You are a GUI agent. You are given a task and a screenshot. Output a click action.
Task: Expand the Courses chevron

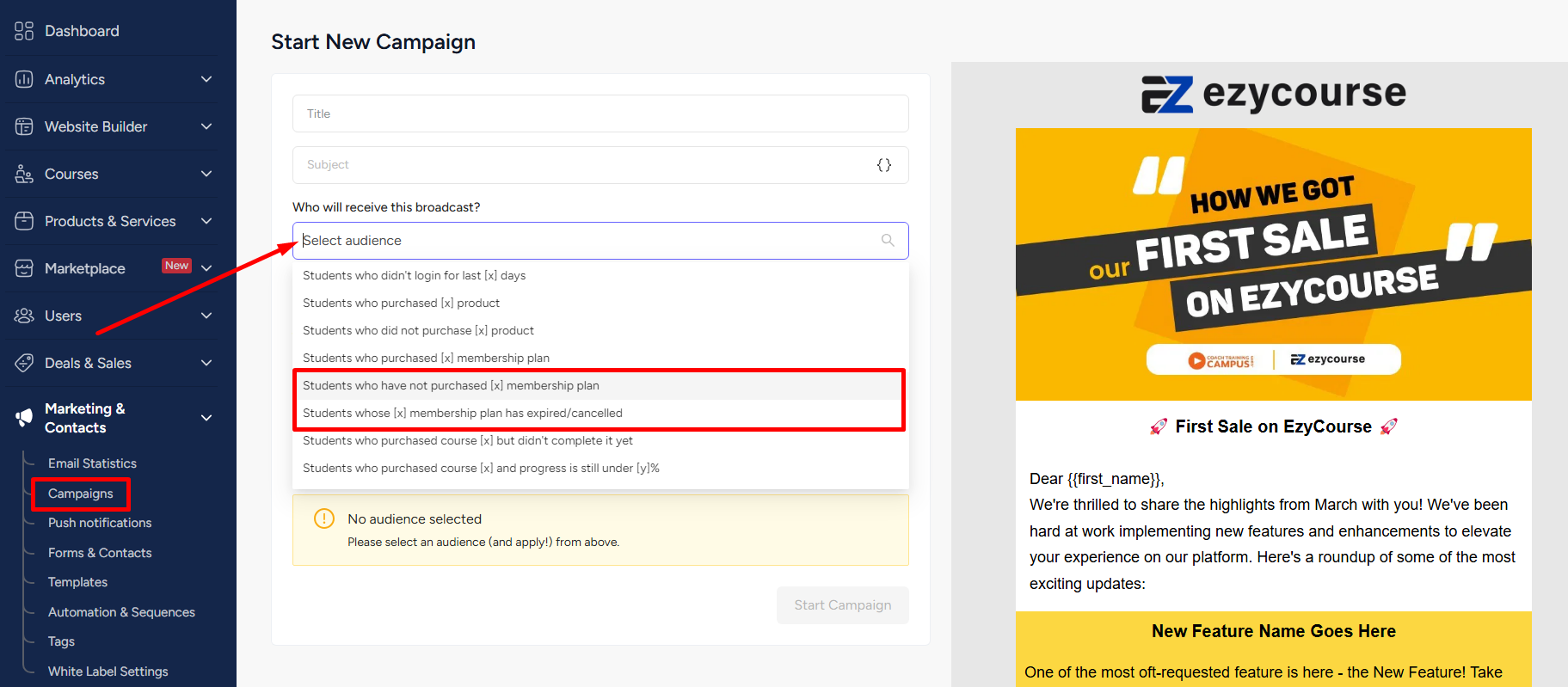point(206,174)
